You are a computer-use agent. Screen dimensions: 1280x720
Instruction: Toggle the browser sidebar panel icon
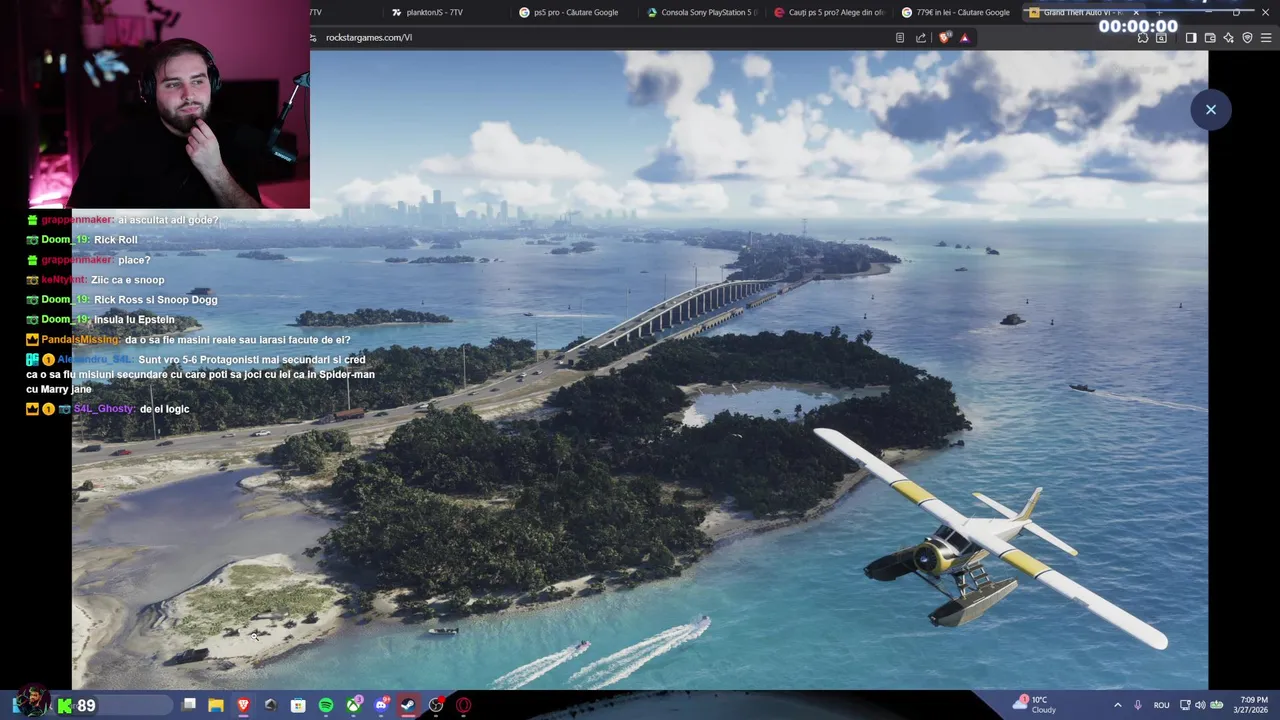click(x=1191, y=38)
